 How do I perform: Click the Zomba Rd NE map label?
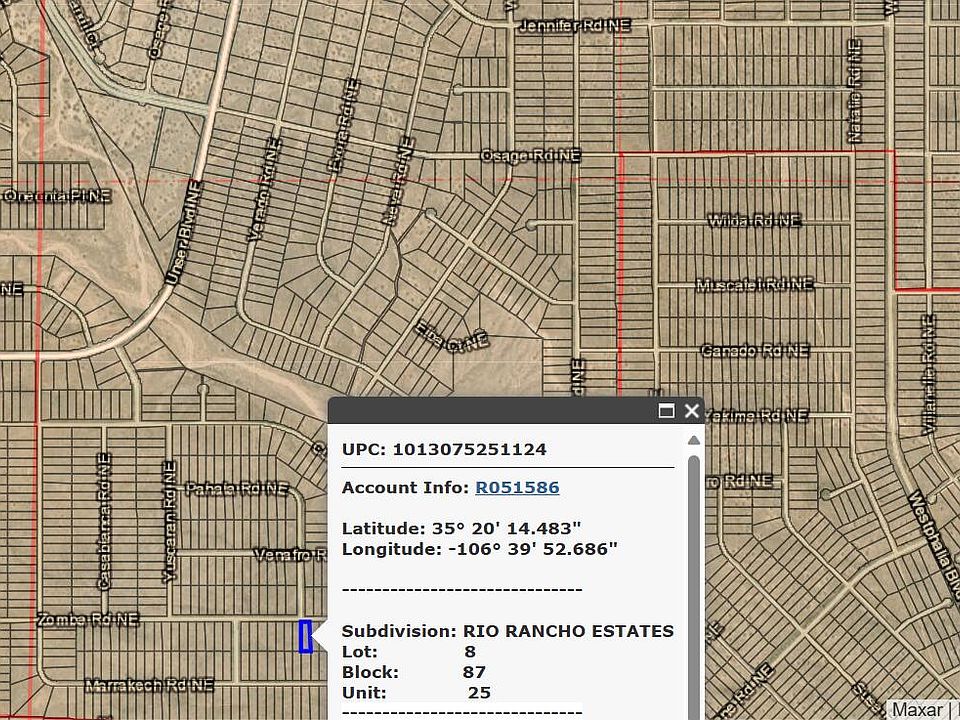[88, 620]
